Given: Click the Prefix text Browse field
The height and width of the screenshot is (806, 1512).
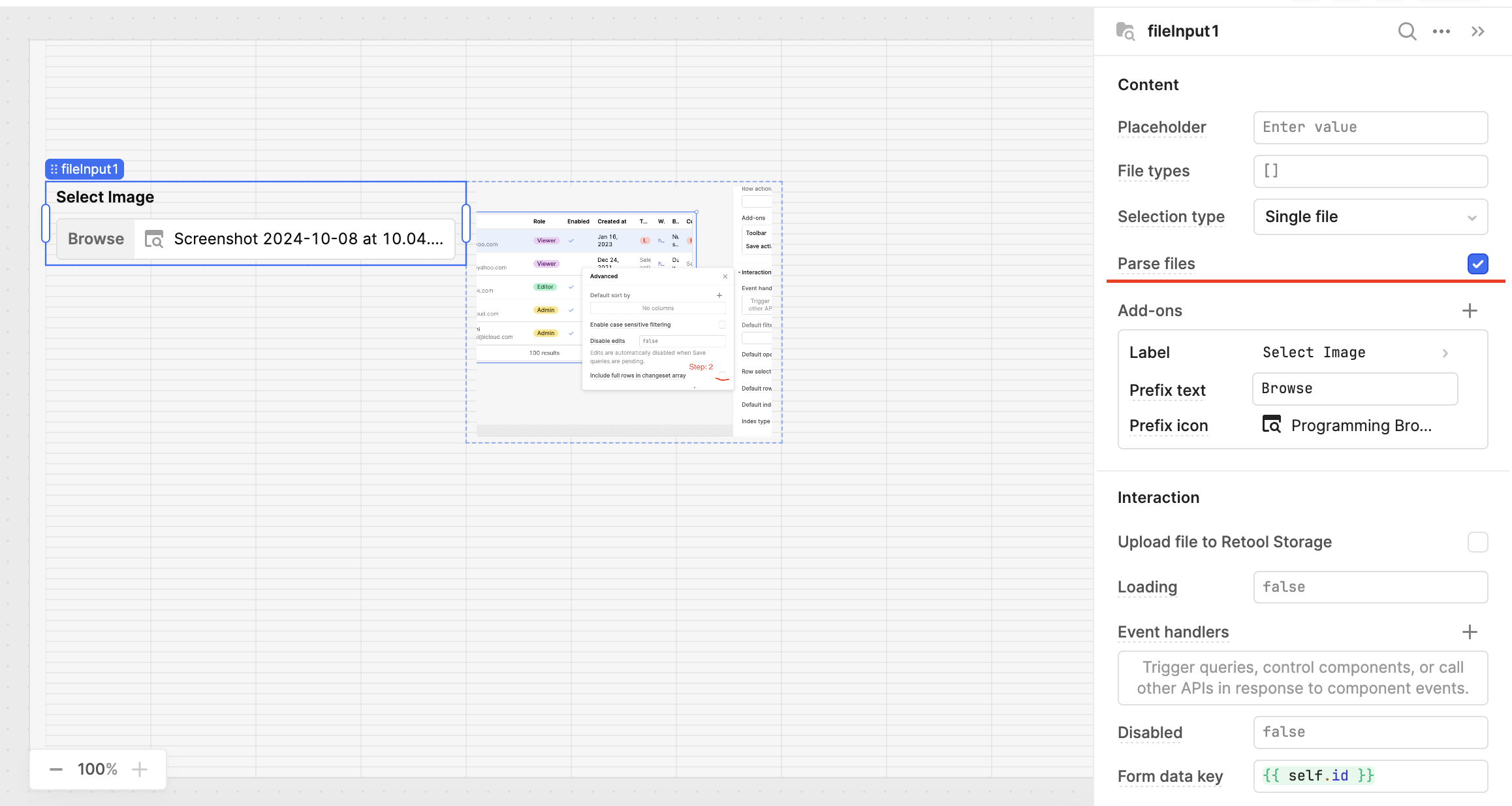Looking at the screenshot, I should coord(1355,389).
